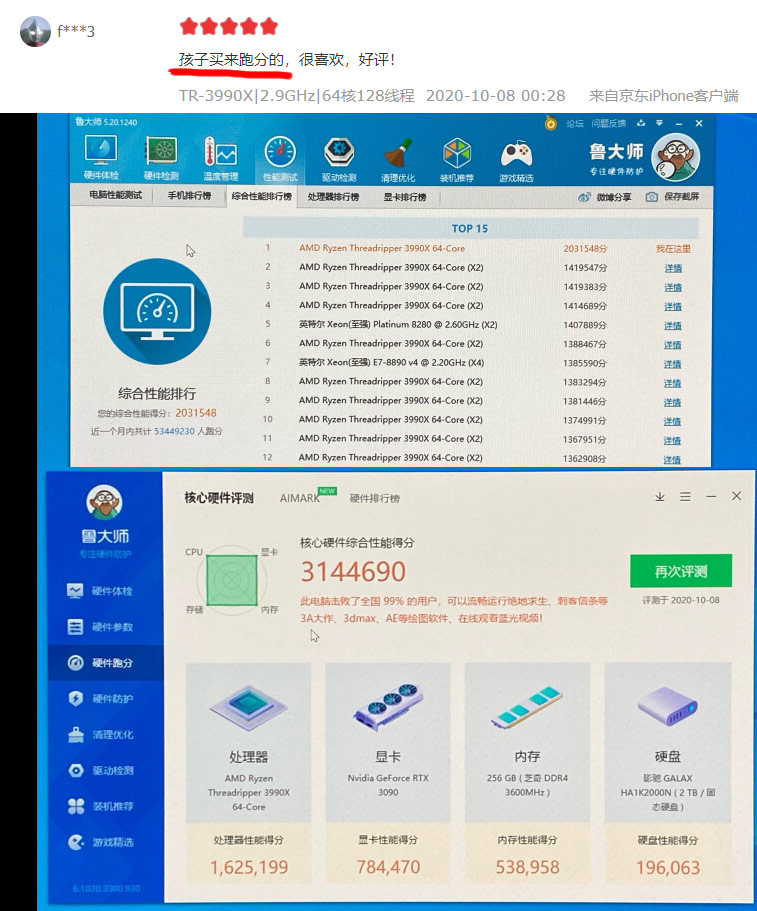Click the 微博分享 Weibo icon
This screenshot has width=757, height=911.
click(584, 198)
